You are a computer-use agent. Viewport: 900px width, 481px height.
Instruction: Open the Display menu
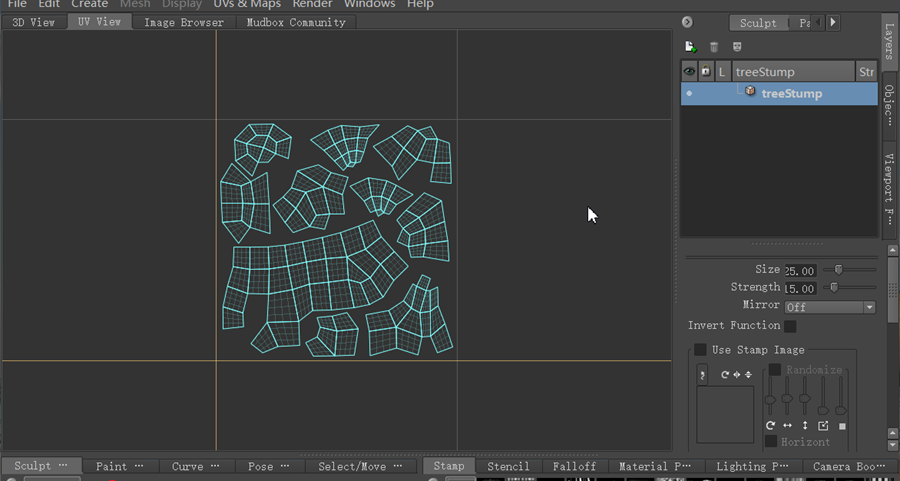(x=182, y=4)
